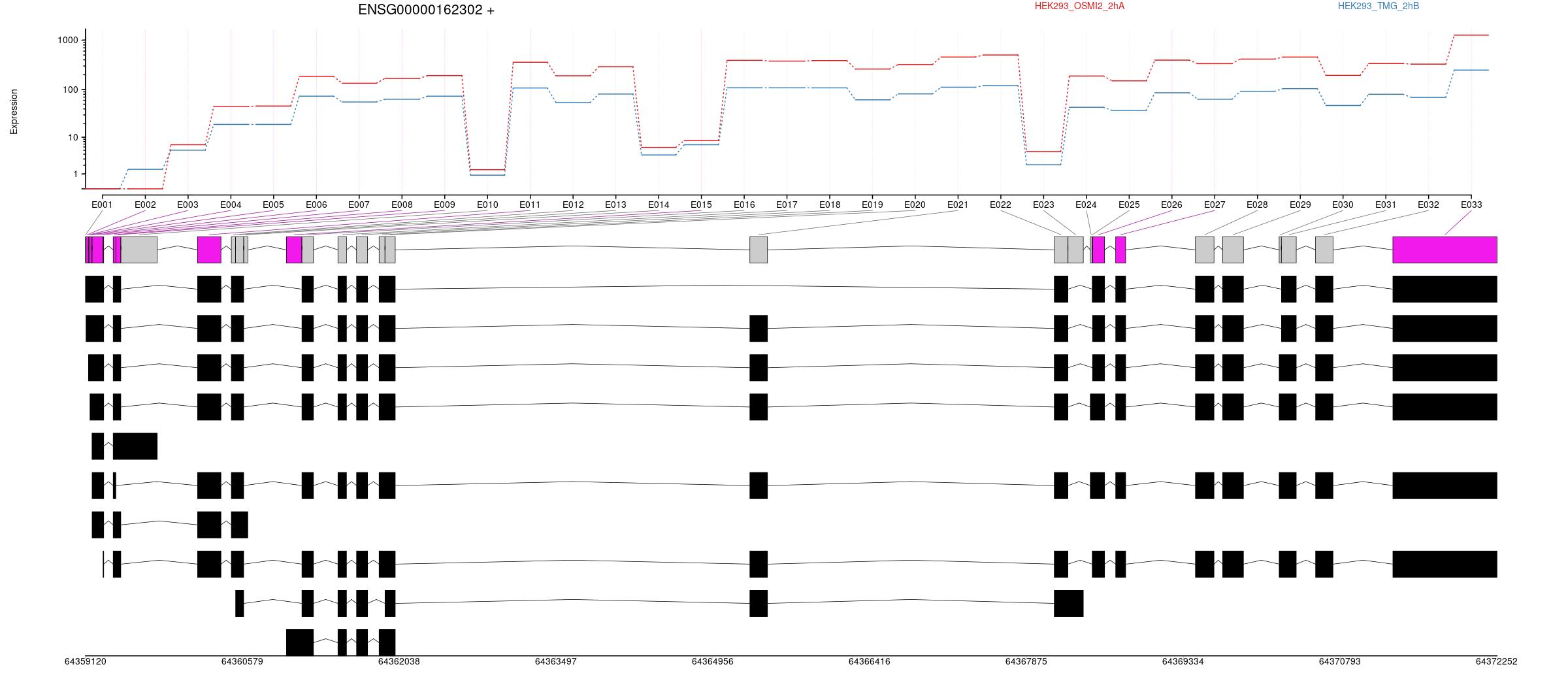Click exon label E008
1568x673 pixels.
click(402, 205)
